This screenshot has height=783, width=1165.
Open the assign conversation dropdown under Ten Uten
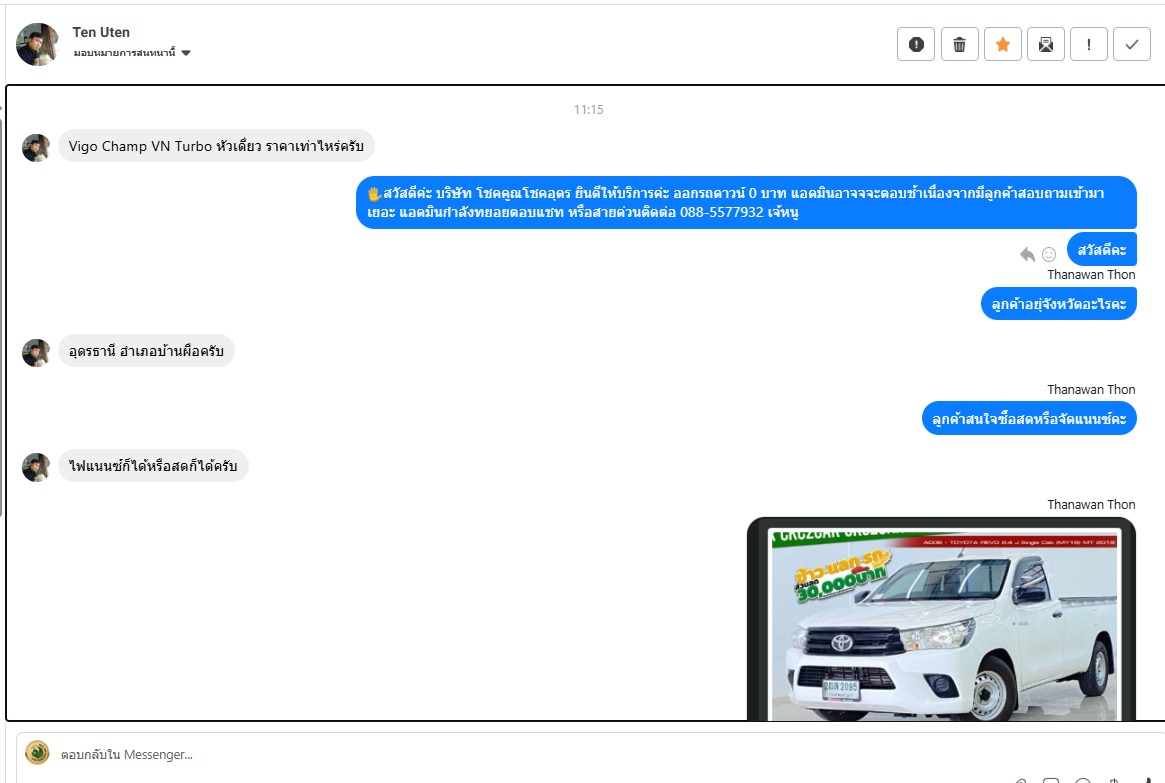point(132,53)
